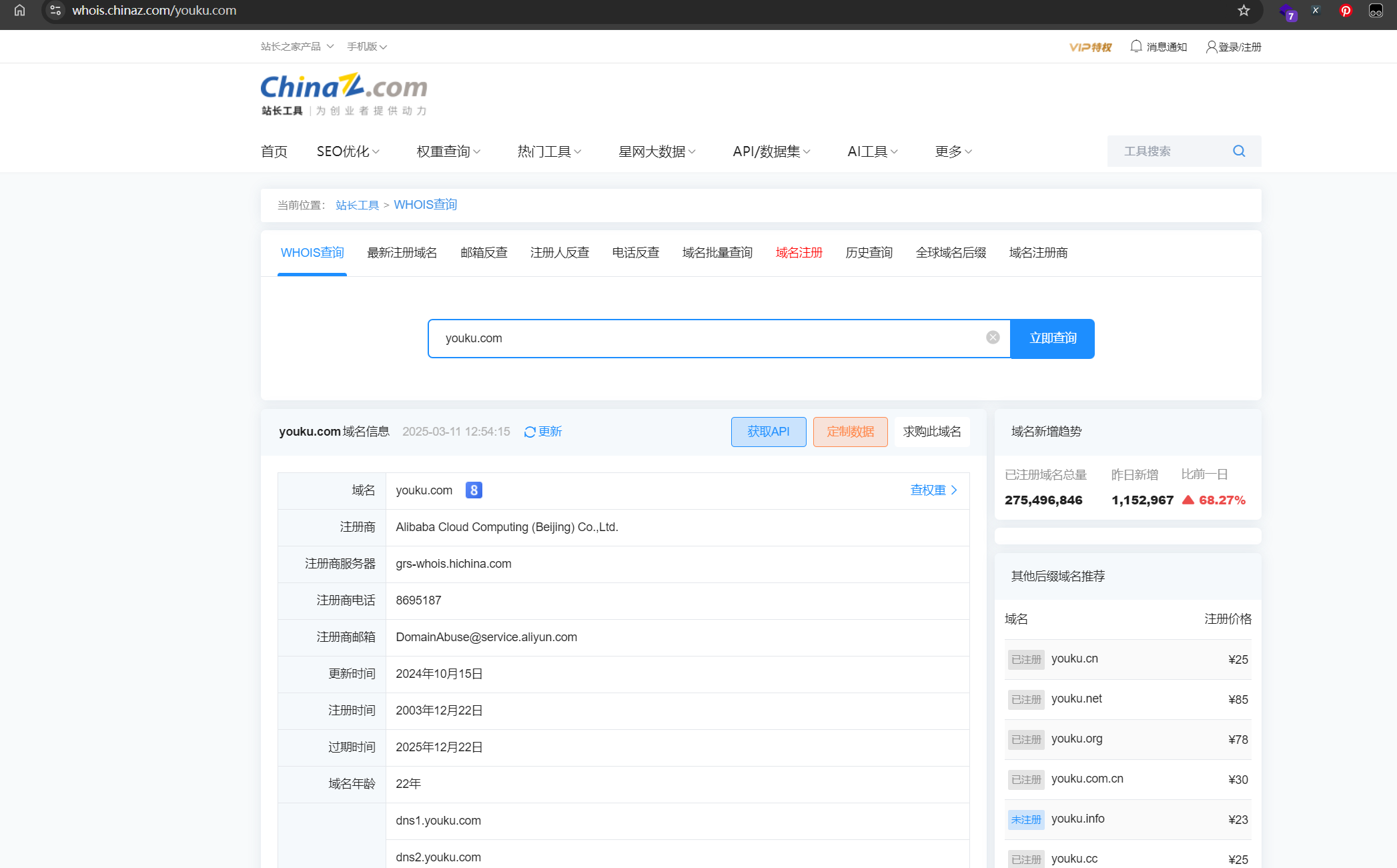Click the tool search magnifier icon
The height and width of the screenshot is (868, 1397).
(1239, 151)
